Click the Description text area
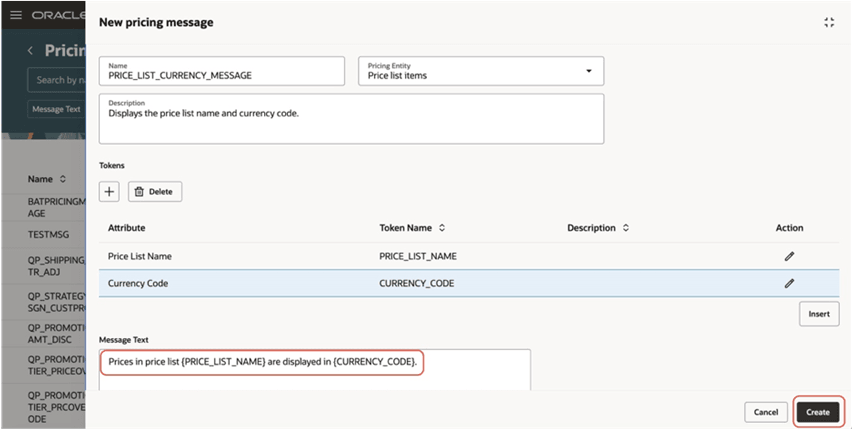854x430 pixels. pos(351,119)
